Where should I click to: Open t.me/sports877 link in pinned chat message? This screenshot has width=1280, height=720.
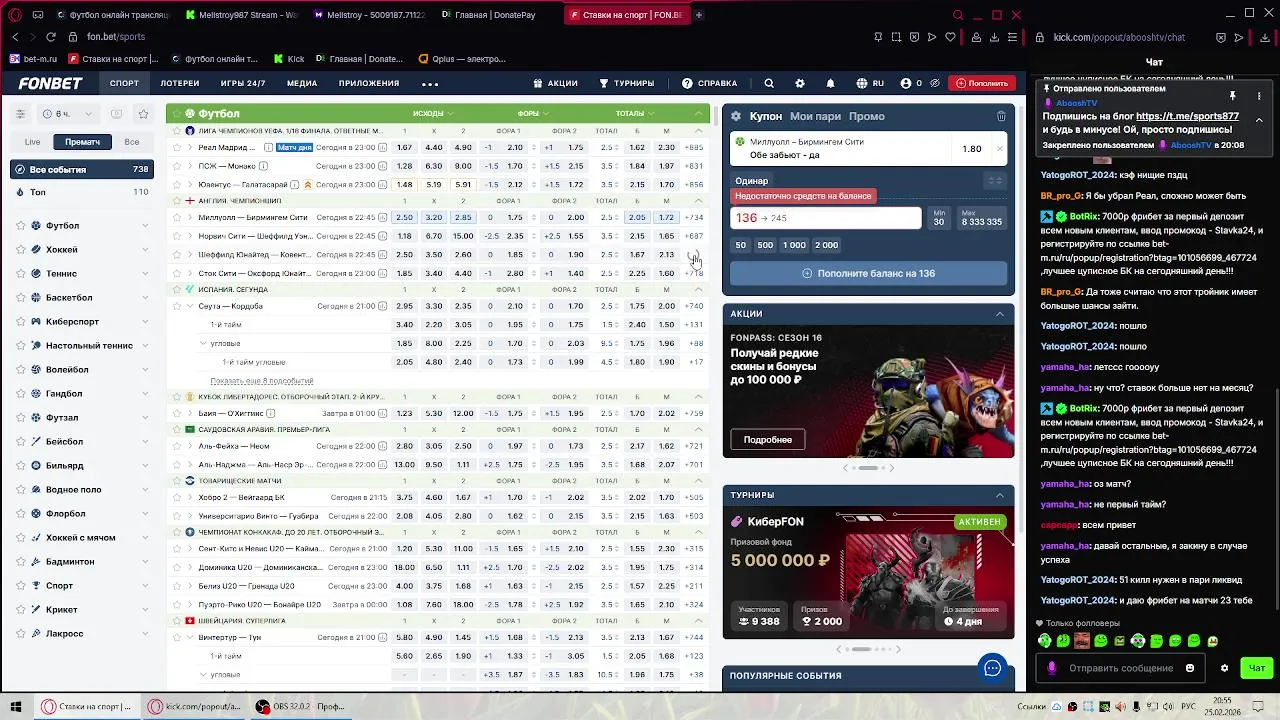[x=1187, y=116]
